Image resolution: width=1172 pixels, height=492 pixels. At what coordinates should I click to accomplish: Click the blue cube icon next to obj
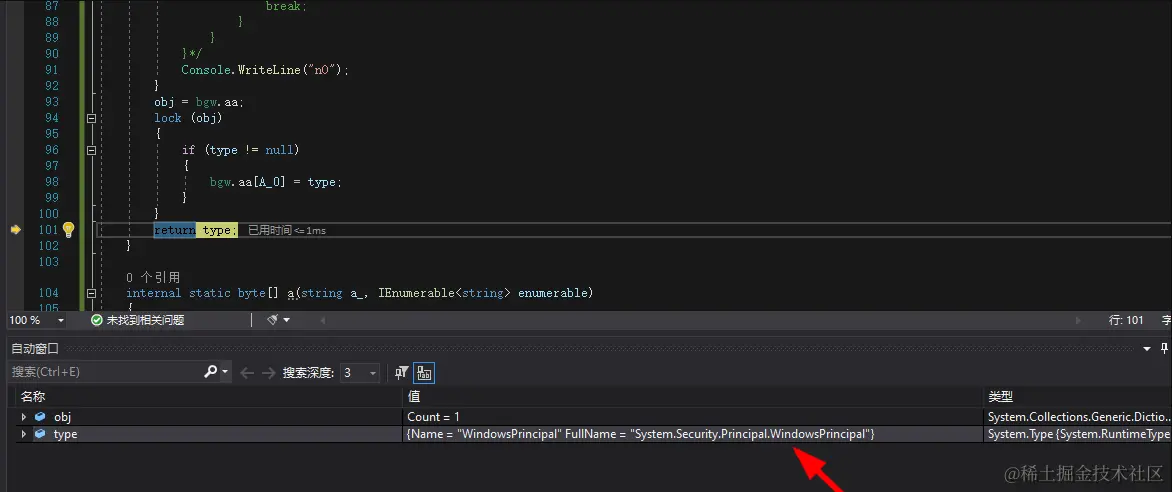tap(40, 416)
